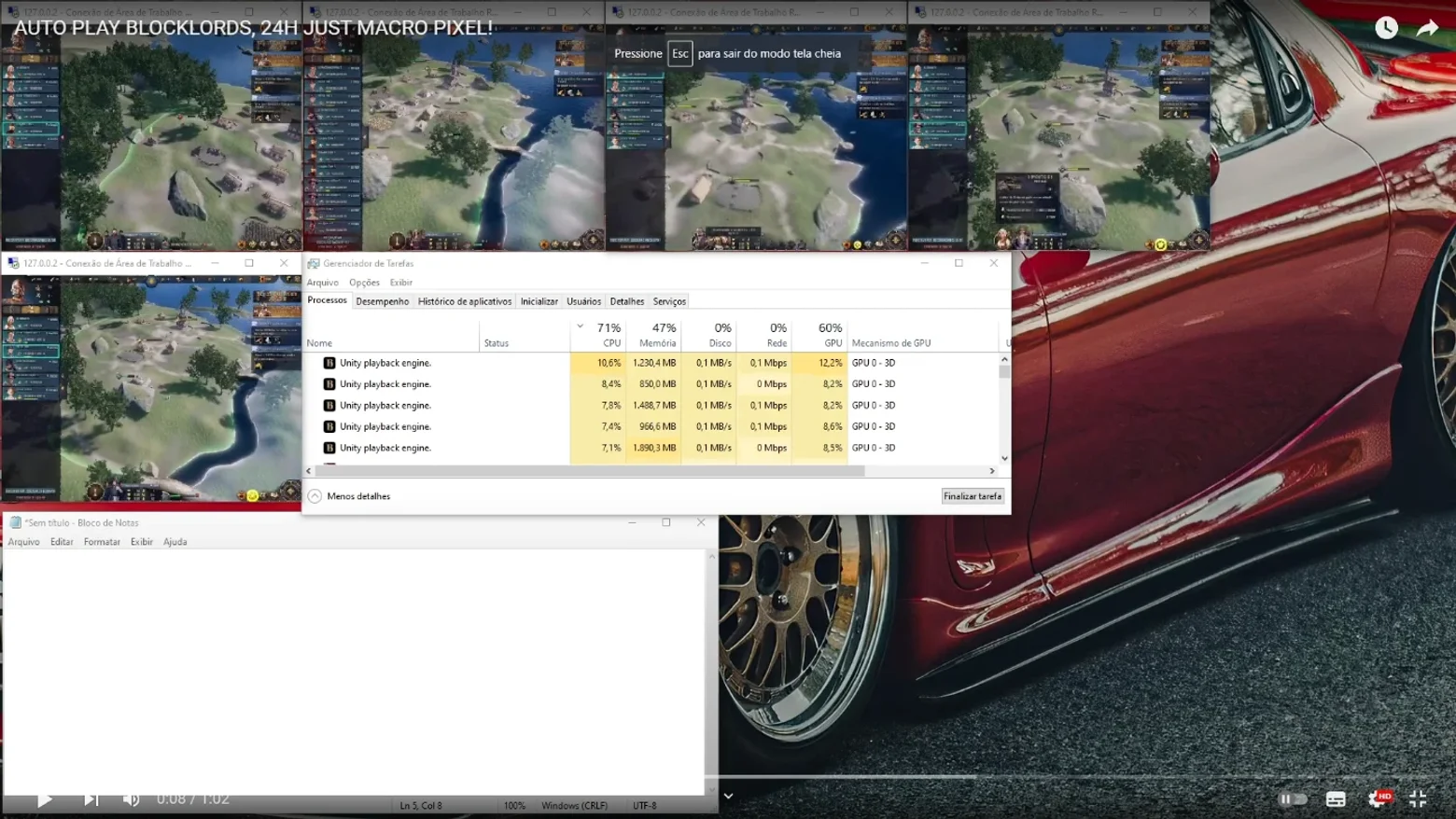1456x819 pixels.
Task: Collapse the view with Menos detalhes
Action: tap(349, 496)
